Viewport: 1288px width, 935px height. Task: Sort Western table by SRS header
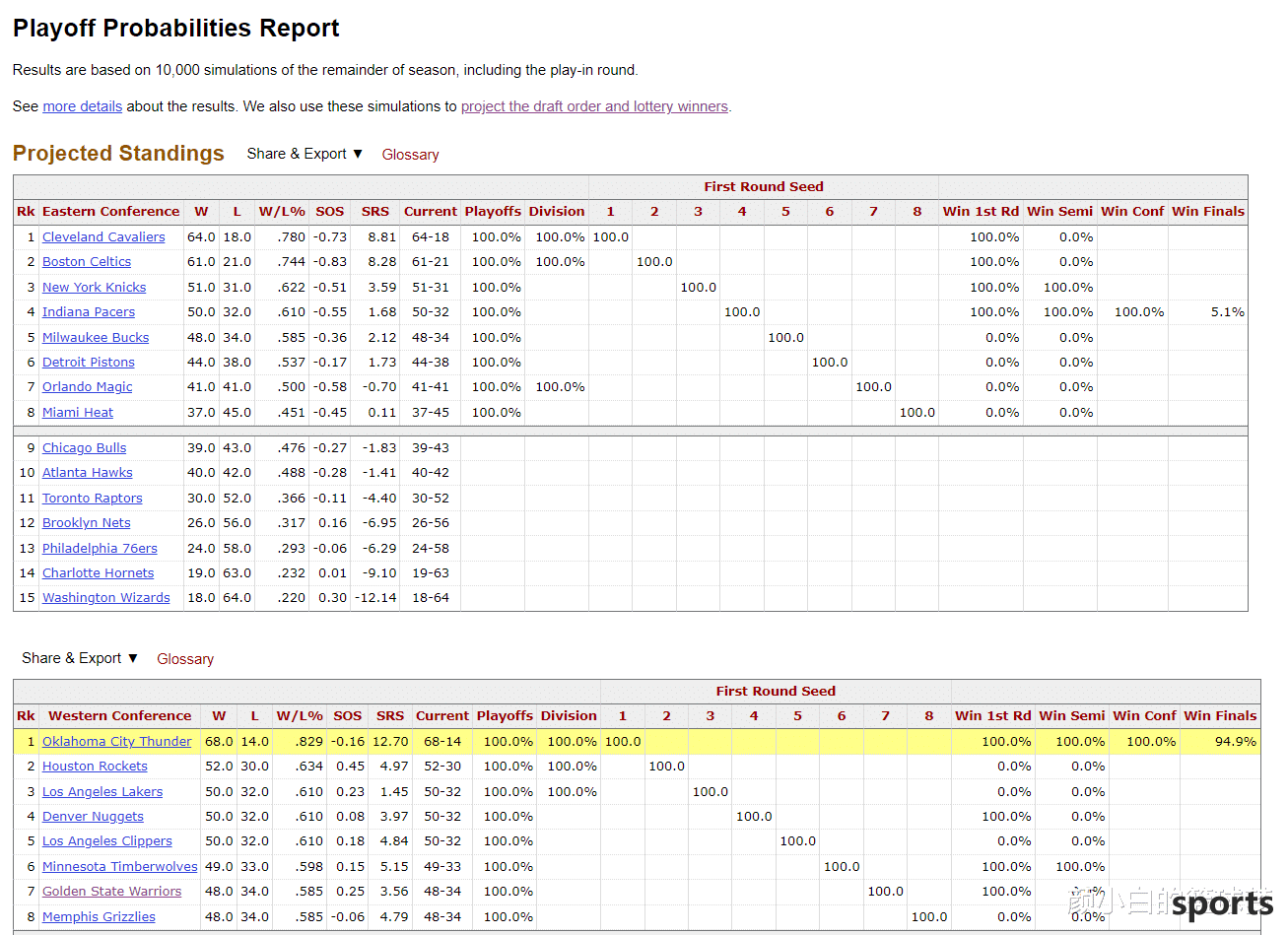click(x=390, y=716)
